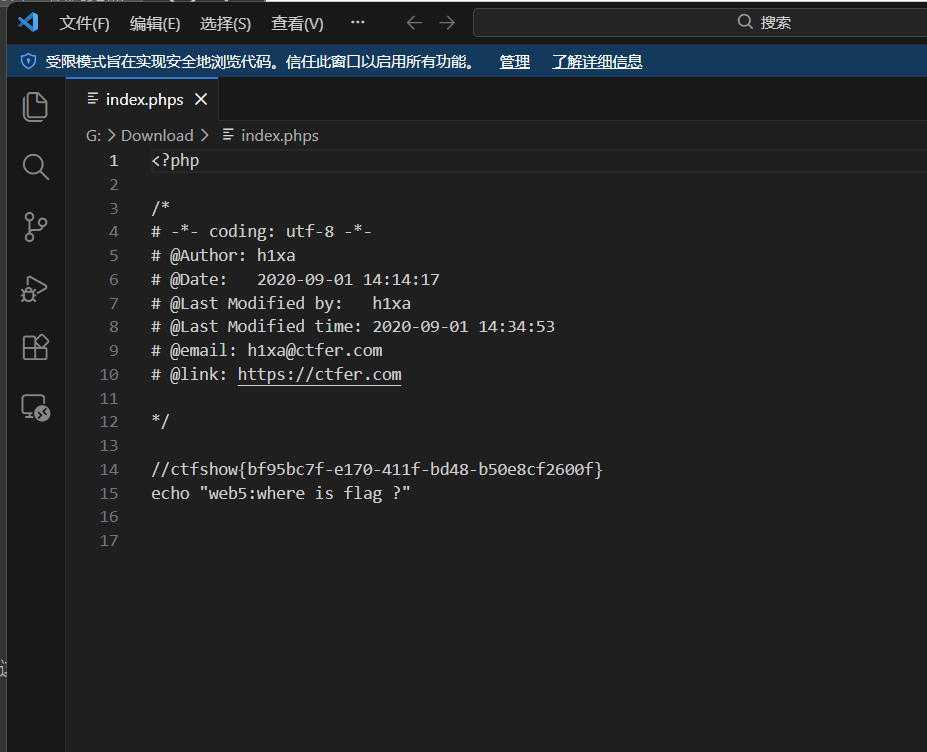The height and width of the screenshot is (752, 927).
Task: Close the index.phps editor tab
Action: pos(201,99)
